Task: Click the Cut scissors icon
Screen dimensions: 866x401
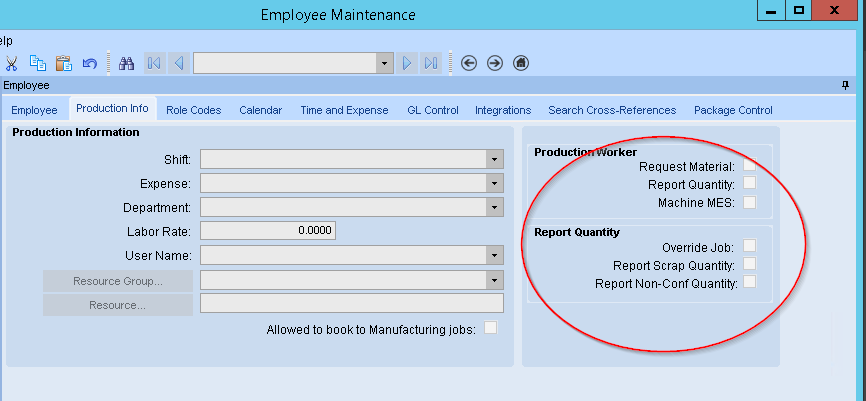Action: point(11,63)
